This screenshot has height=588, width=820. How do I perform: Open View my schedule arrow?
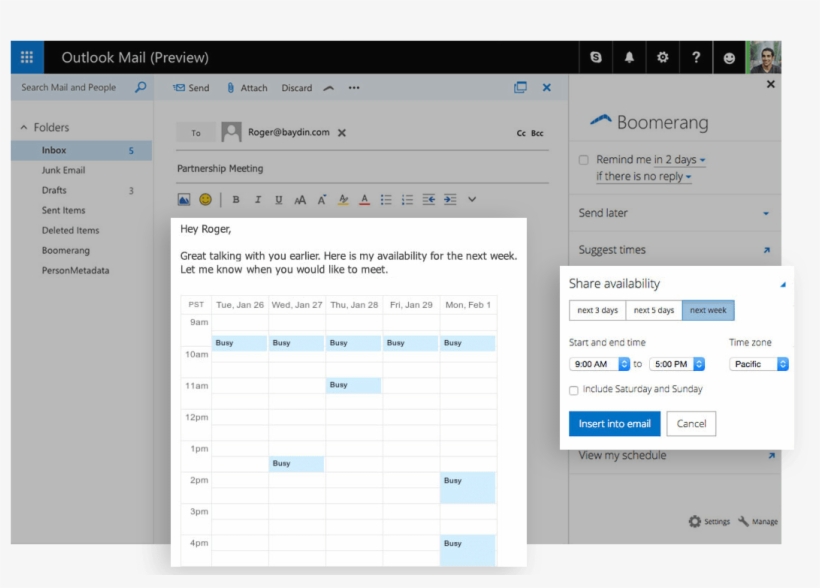pyautogui.click(x=771, y=456)
